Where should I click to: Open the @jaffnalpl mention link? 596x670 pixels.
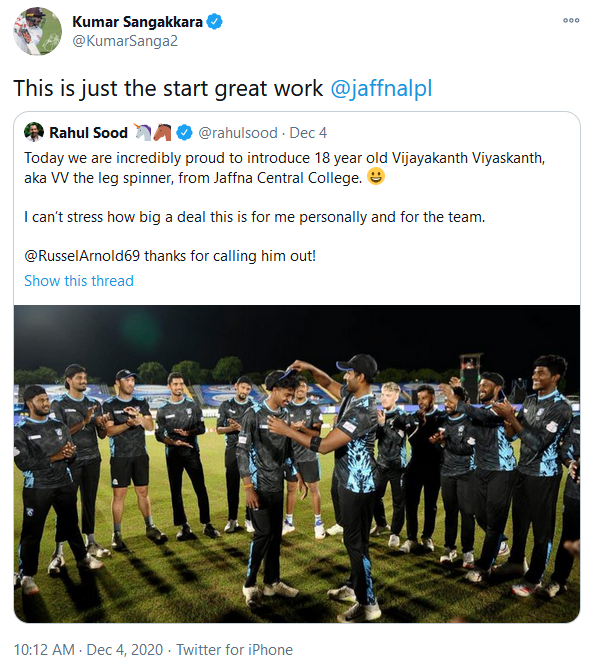click(x=381, y=88)
